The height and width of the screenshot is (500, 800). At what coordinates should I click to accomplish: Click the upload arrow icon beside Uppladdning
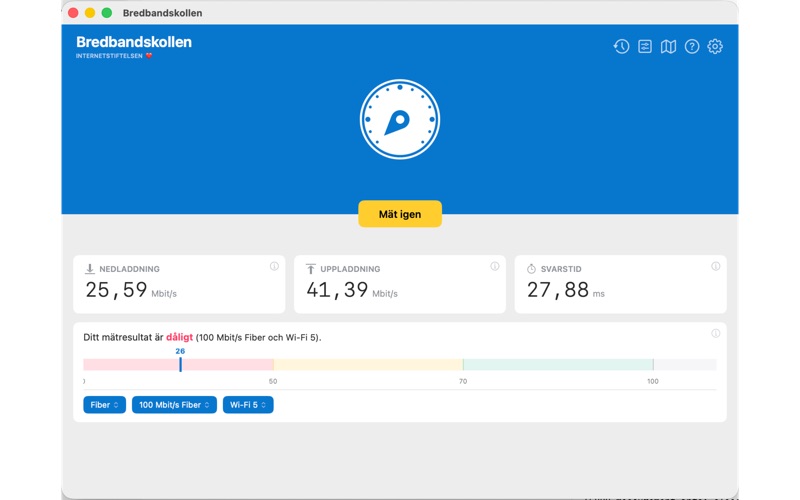tap(310, 268)
